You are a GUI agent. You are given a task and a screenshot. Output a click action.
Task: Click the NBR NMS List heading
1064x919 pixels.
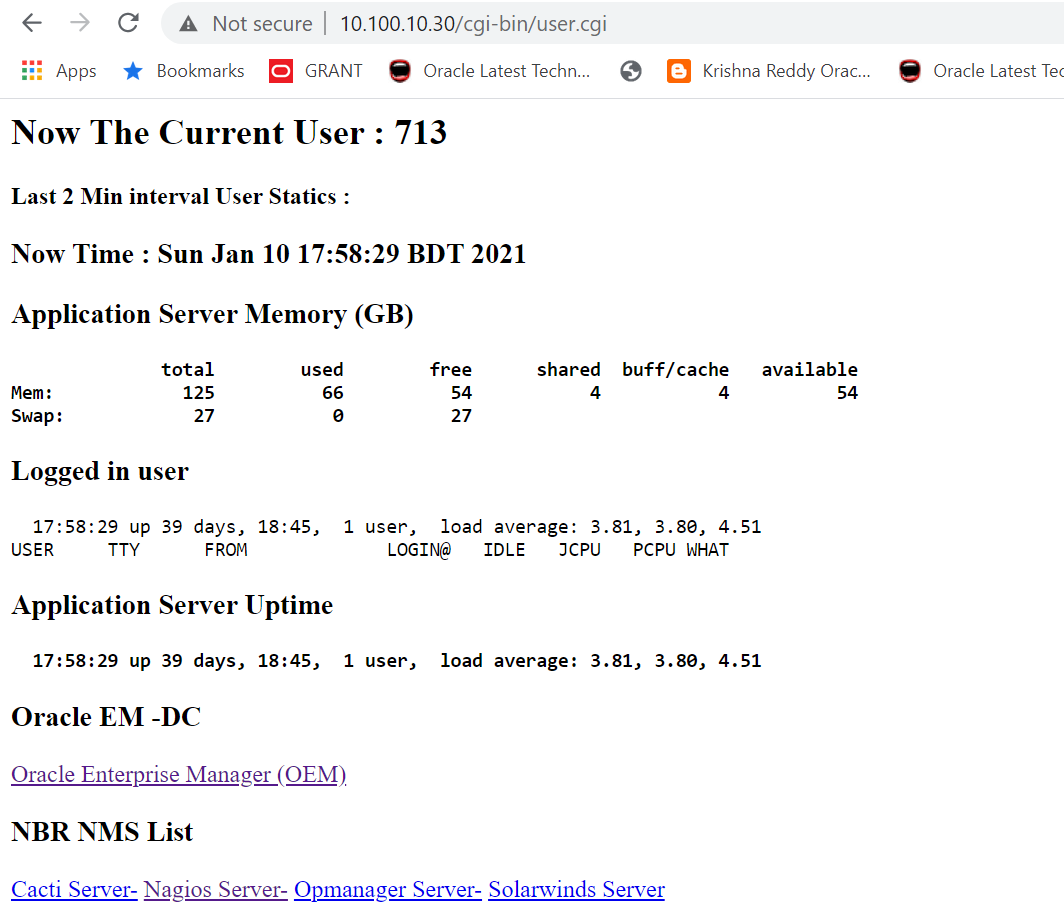(102, 832)
